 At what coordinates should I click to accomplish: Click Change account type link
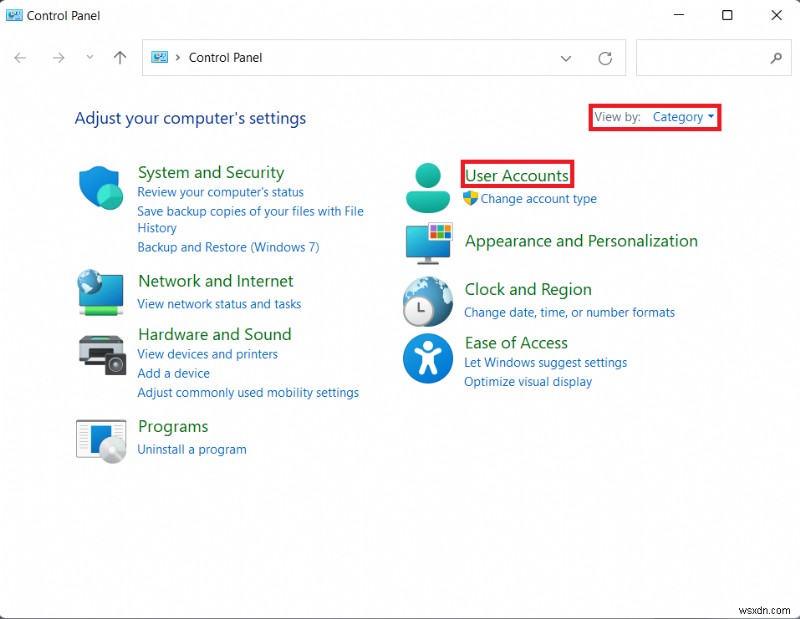point(538,199)
